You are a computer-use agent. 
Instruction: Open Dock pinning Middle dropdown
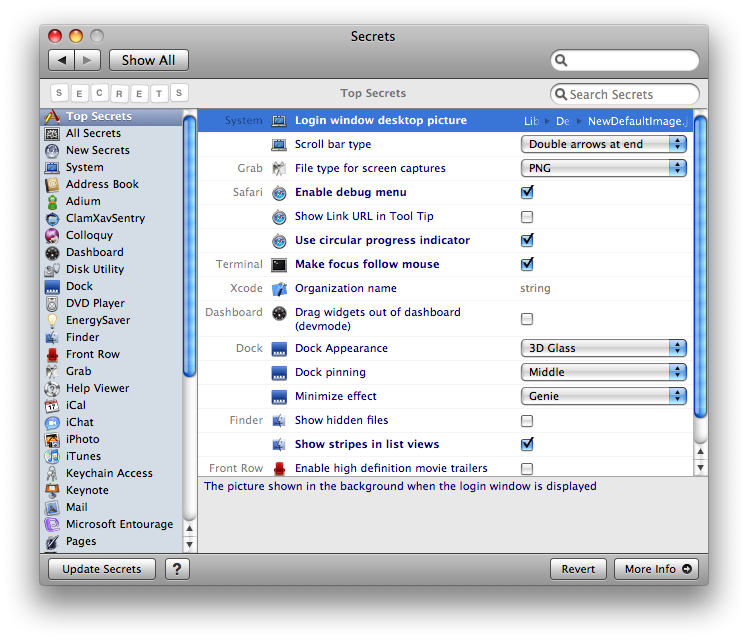click(x=603, y=372)
